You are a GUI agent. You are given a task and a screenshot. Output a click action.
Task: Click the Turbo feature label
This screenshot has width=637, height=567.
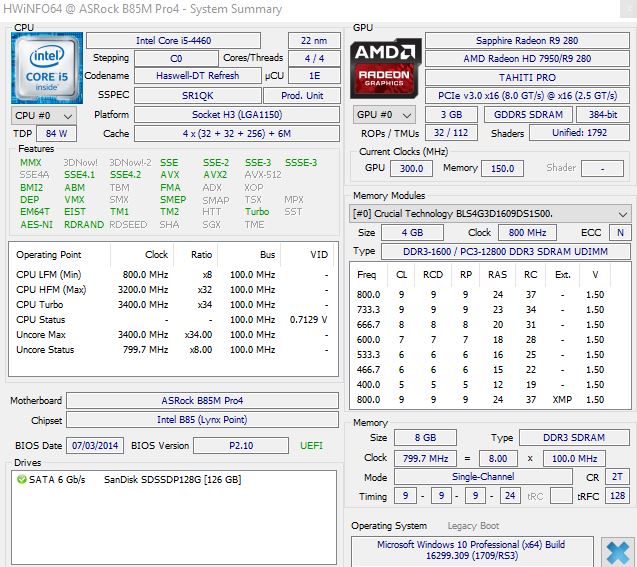[x=257, y=212]
